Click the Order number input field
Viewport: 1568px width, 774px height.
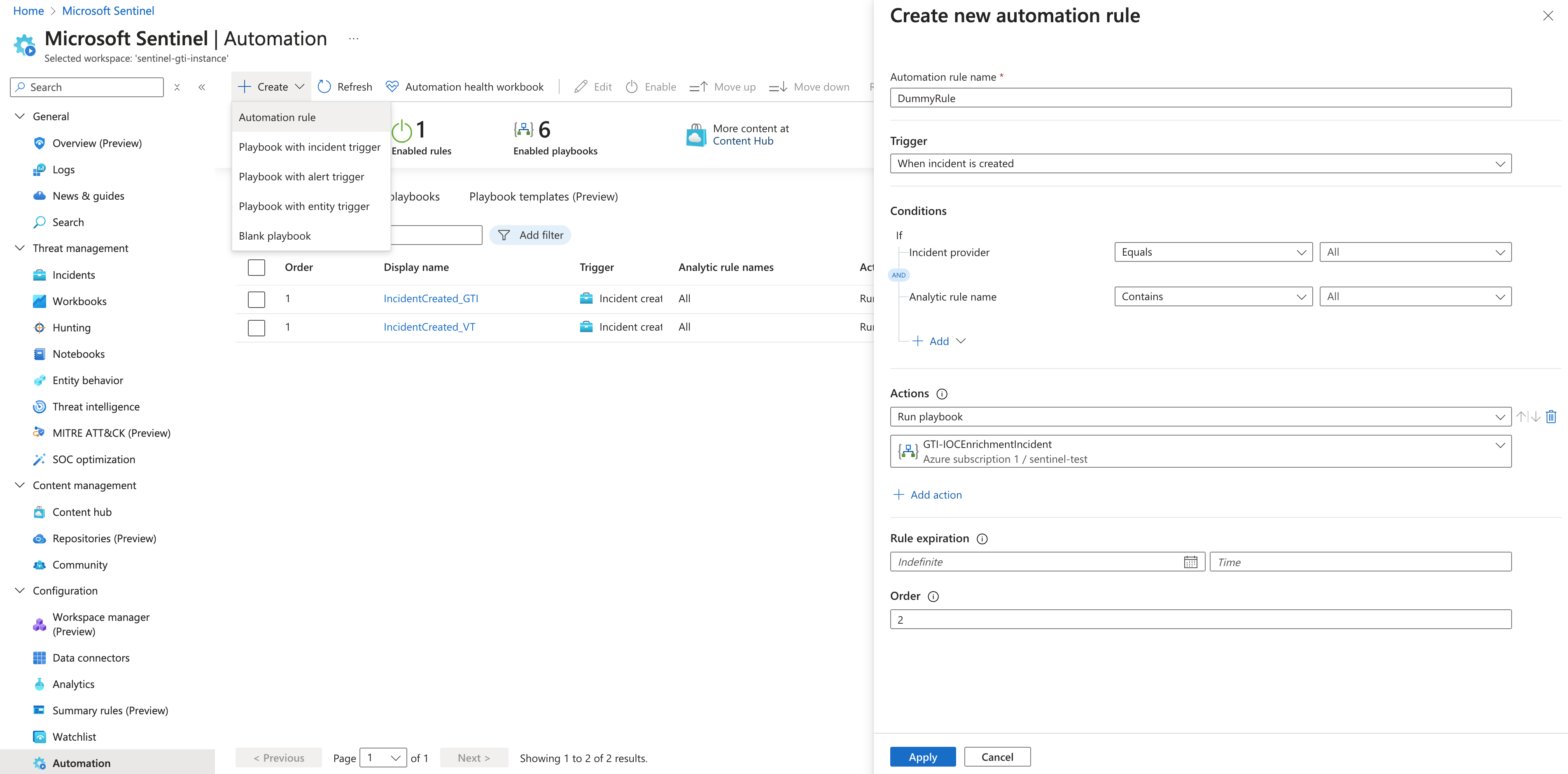coord(1200,620)
